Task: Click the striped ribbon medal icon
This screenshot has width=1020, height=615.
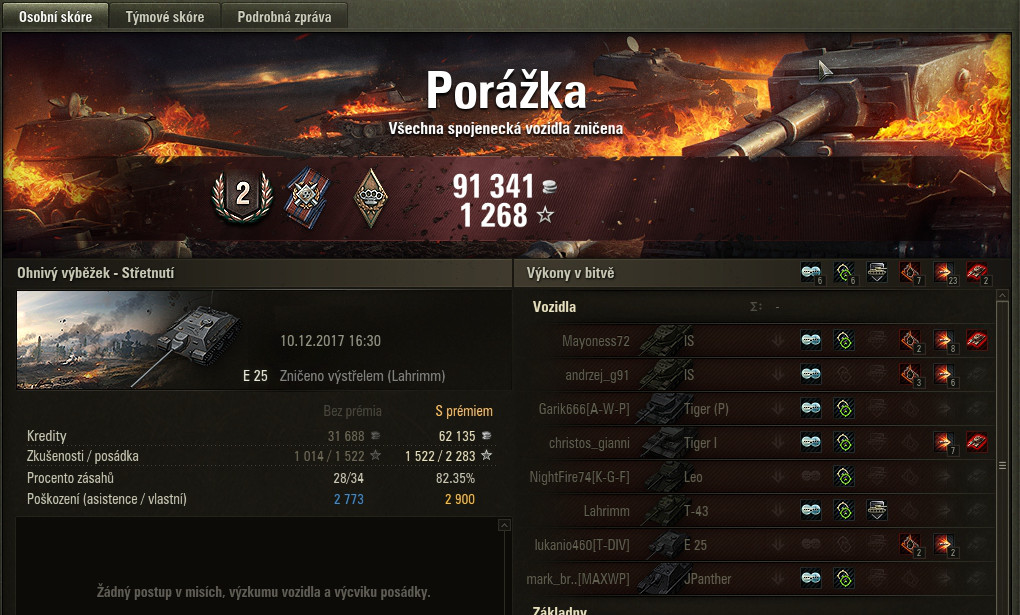Action: (x=307, y=197)
